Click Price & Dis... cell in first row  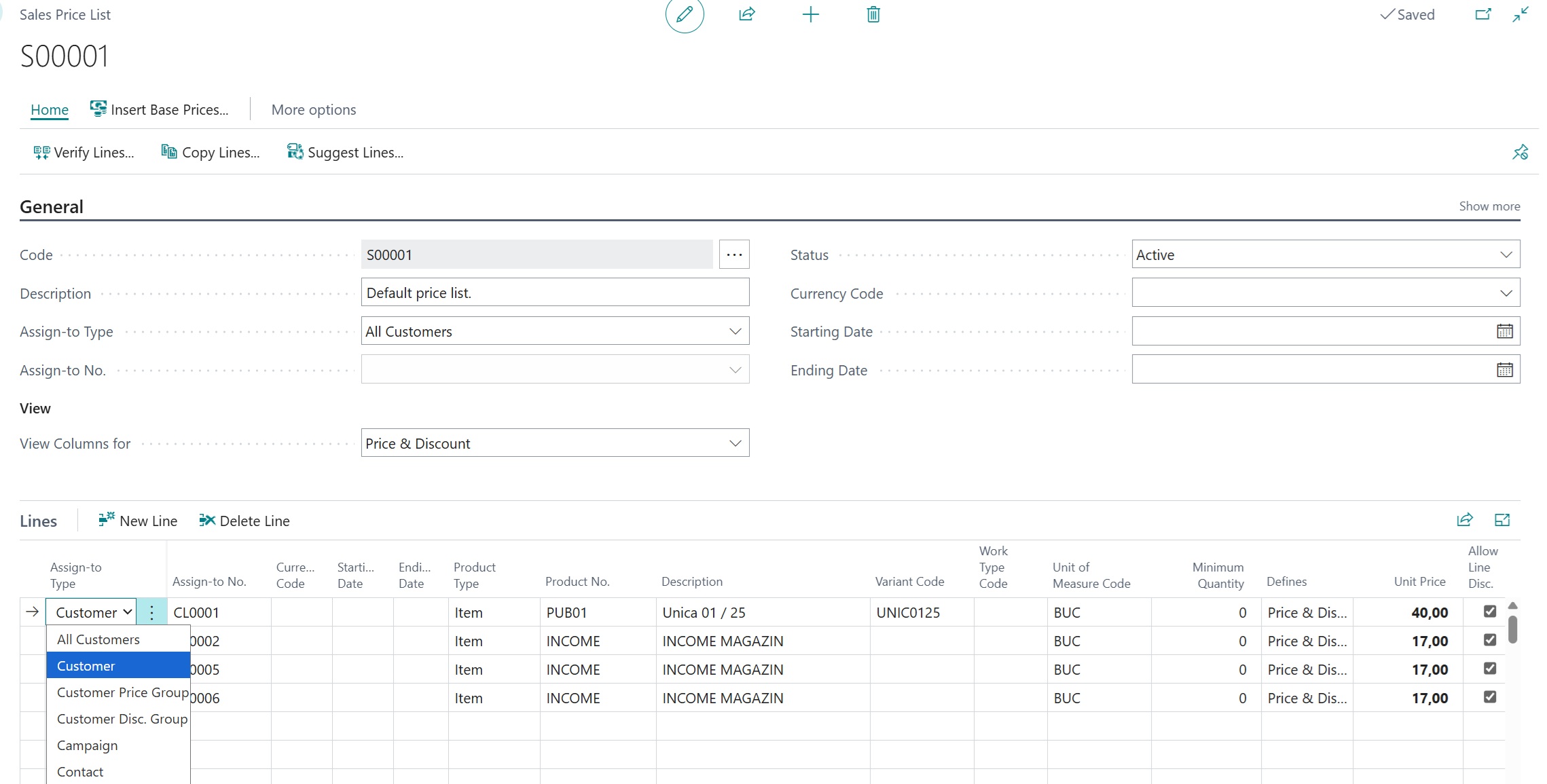(1307, 612)
